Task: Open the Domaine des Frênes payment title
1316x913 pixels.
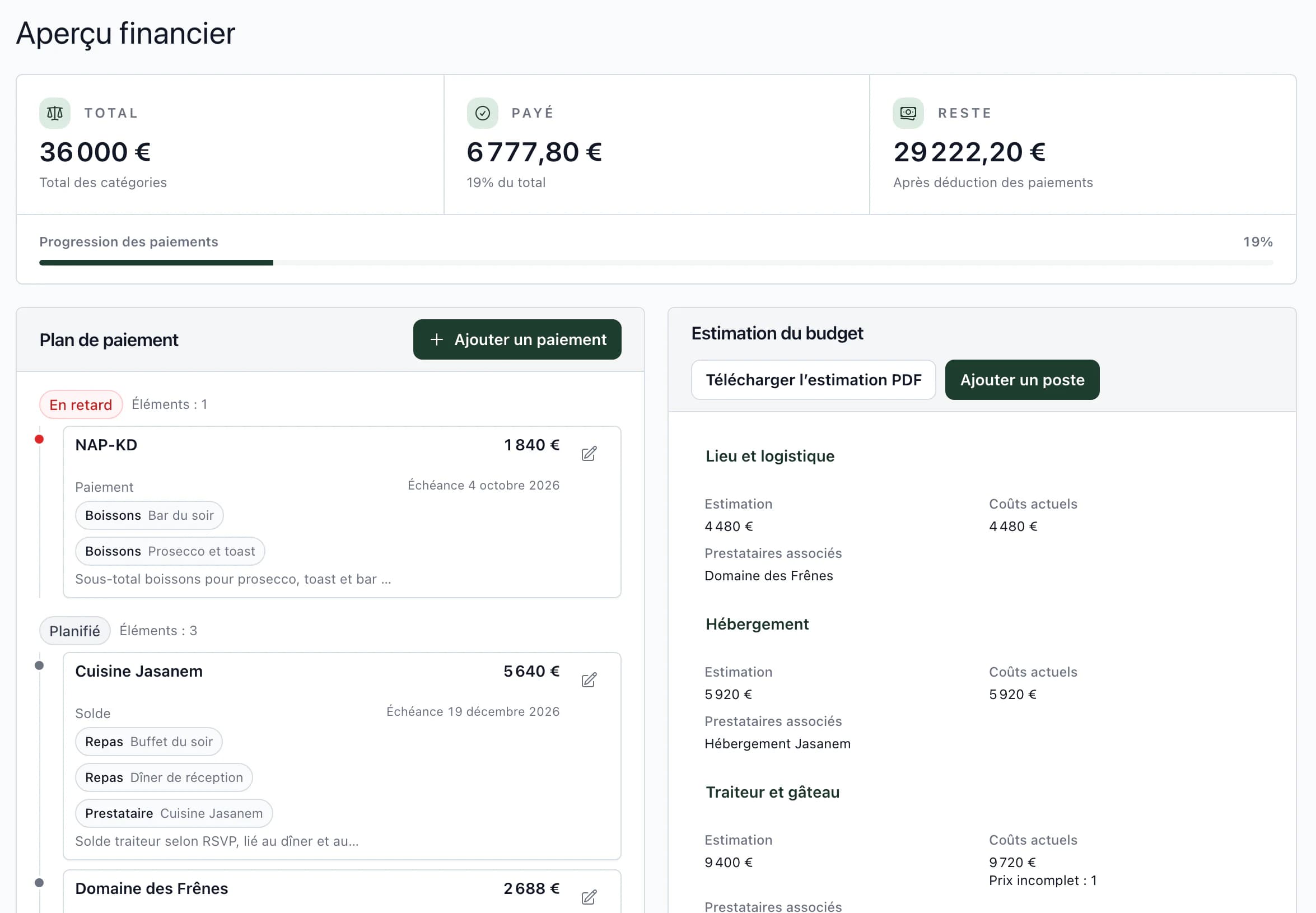Action: point(152,888)
